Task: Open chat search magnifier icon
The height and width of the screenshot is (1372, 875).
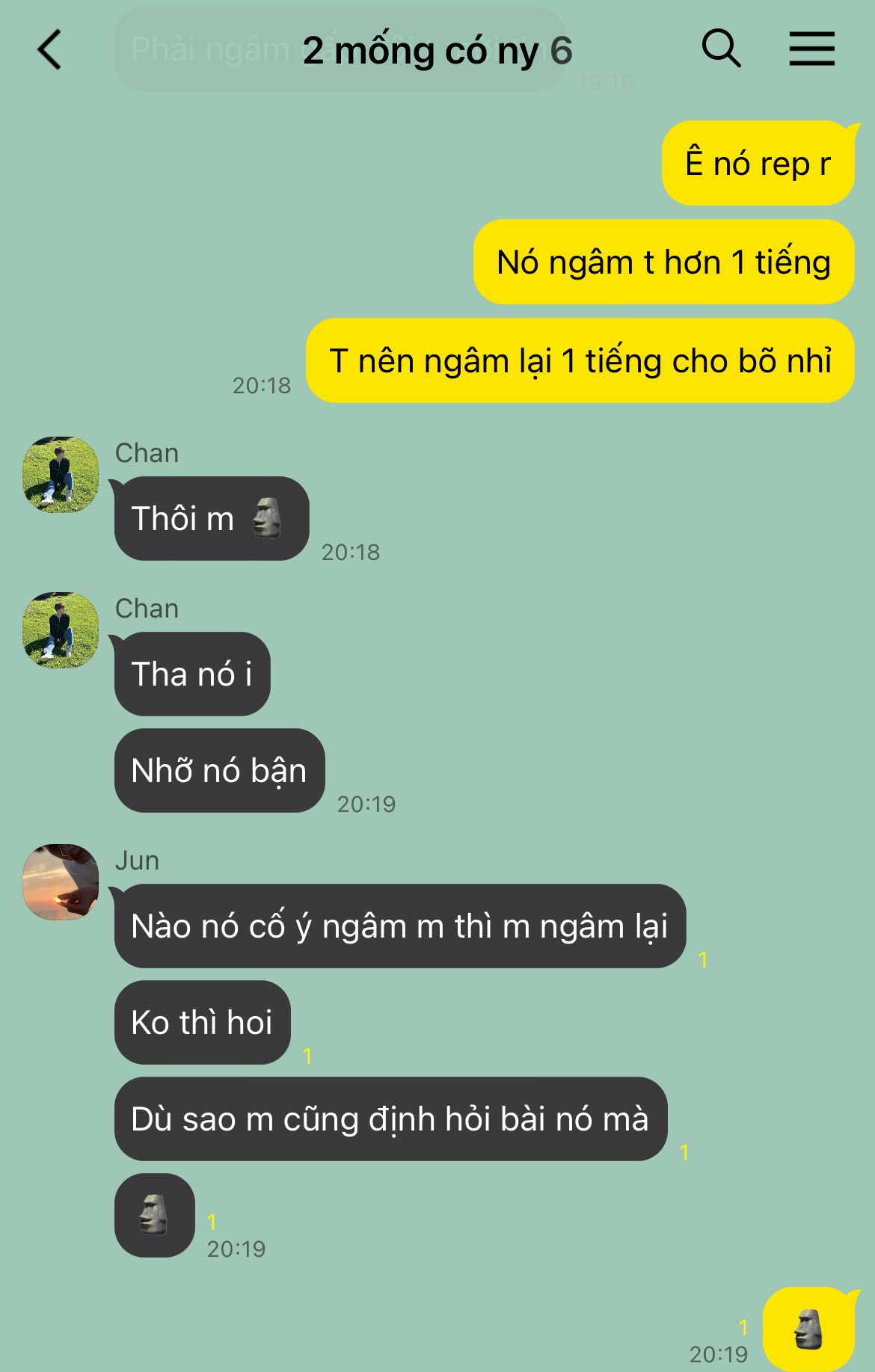Action: (721, 49)
